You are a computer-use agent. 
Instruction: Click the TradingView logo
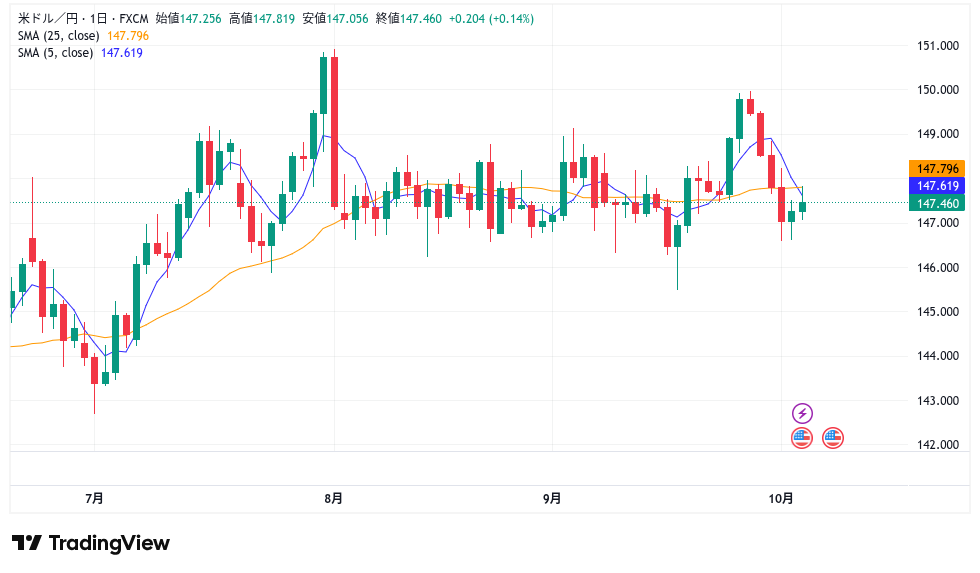point(91,543)
